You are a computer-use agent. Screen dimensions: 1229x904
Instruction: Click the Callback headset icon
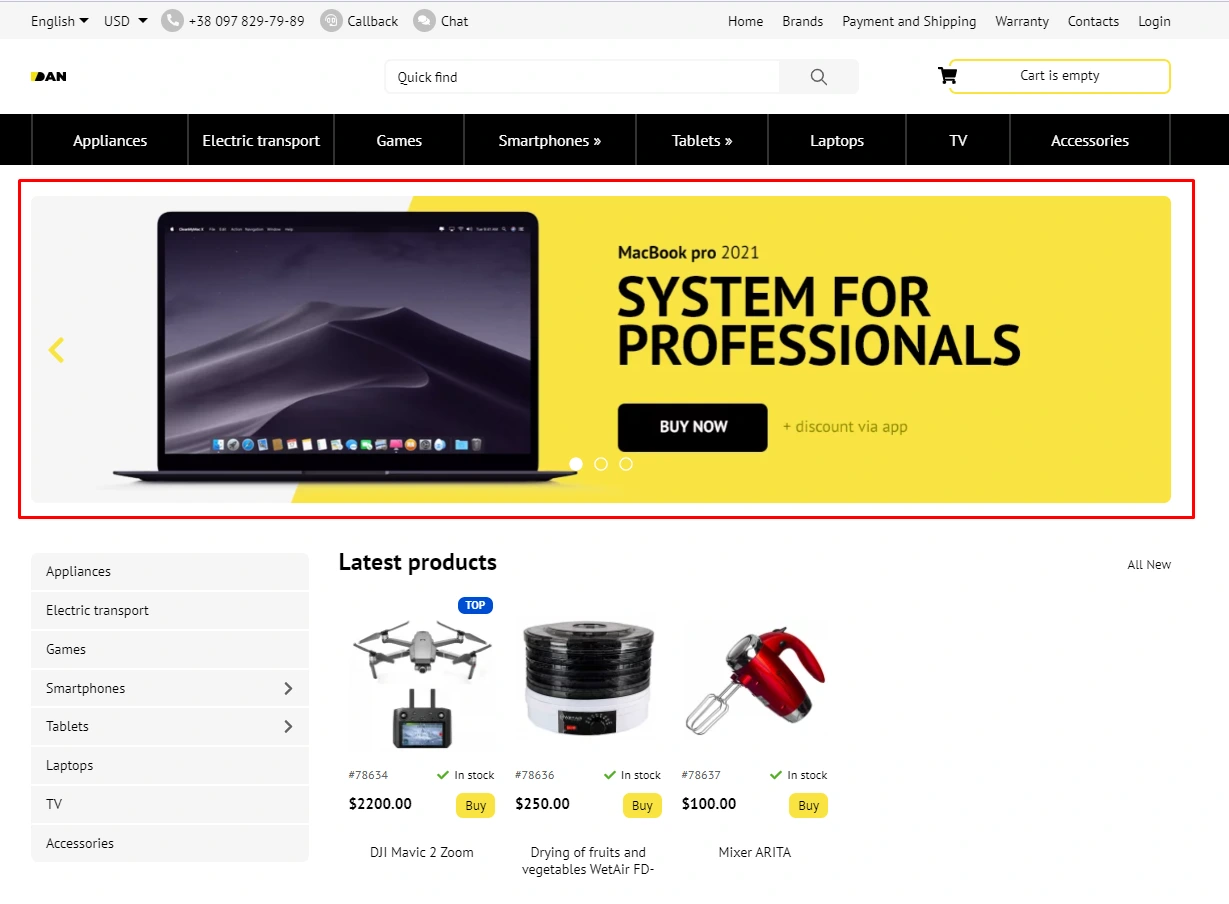coord(331,21)
